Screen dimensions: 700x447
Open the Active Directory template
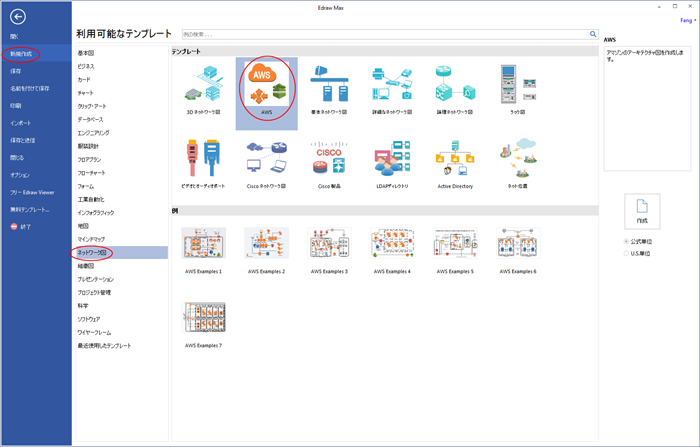(455, 160)
